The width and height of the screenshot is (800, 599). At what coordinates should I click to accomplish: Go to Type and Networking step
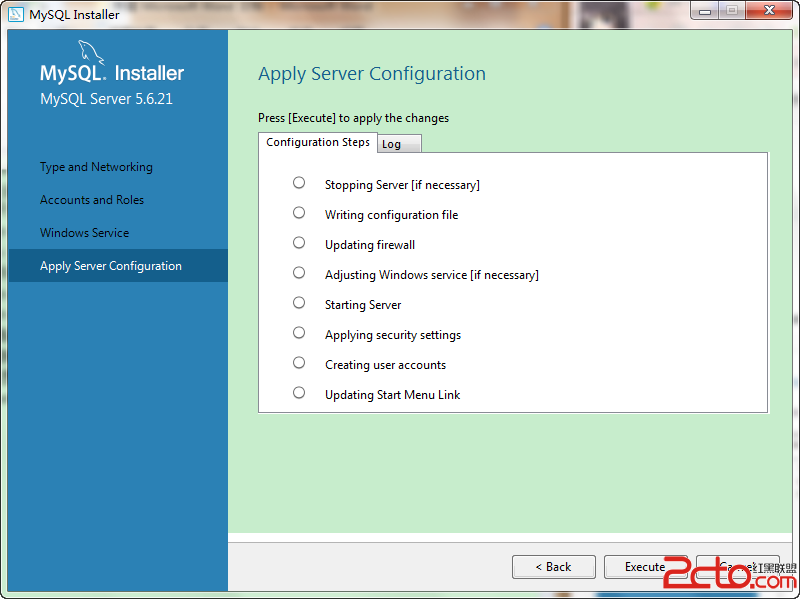pos(96,167)
